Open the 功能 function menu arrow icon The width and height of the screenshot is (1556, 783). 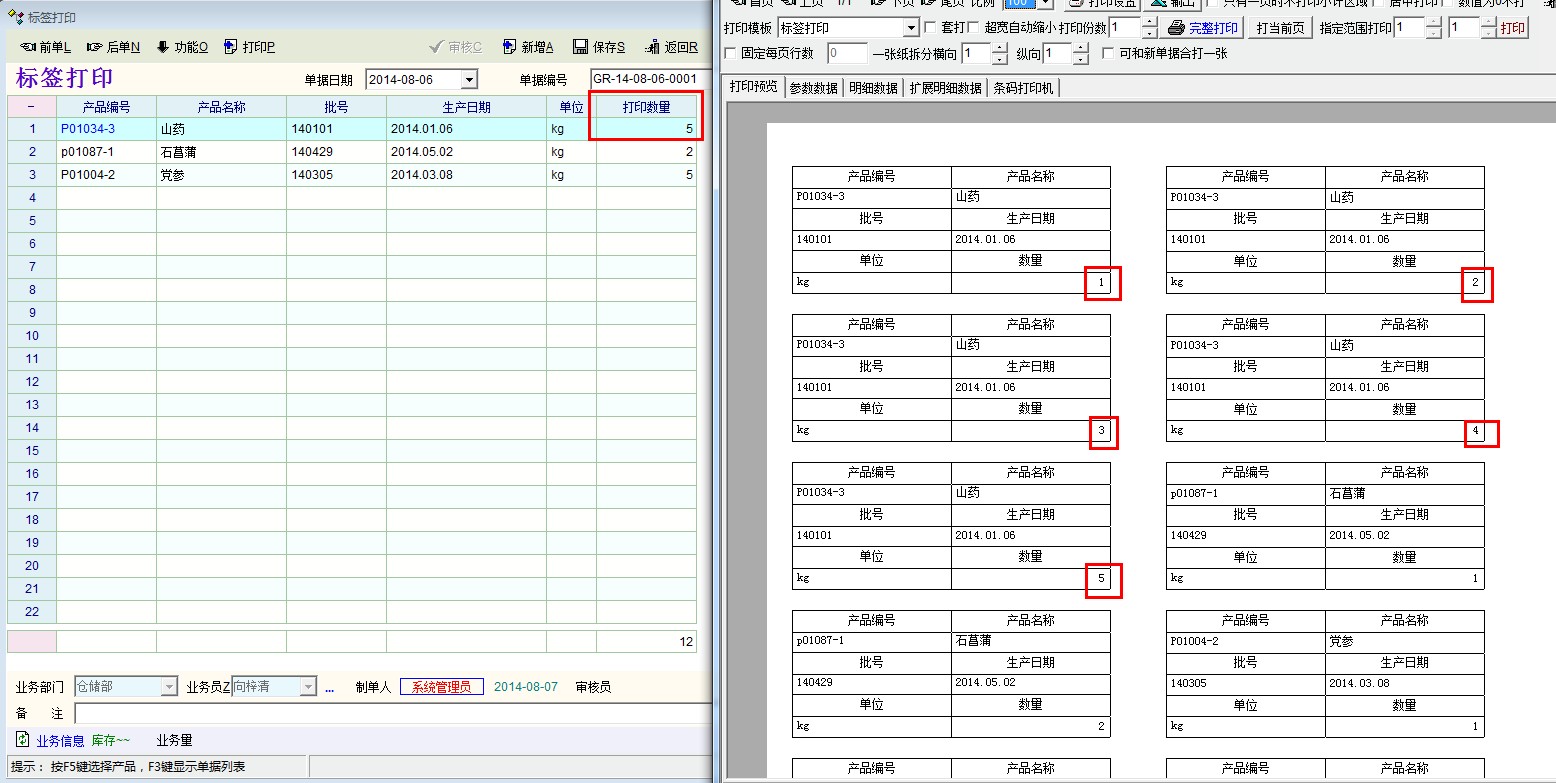pos(163,47)
